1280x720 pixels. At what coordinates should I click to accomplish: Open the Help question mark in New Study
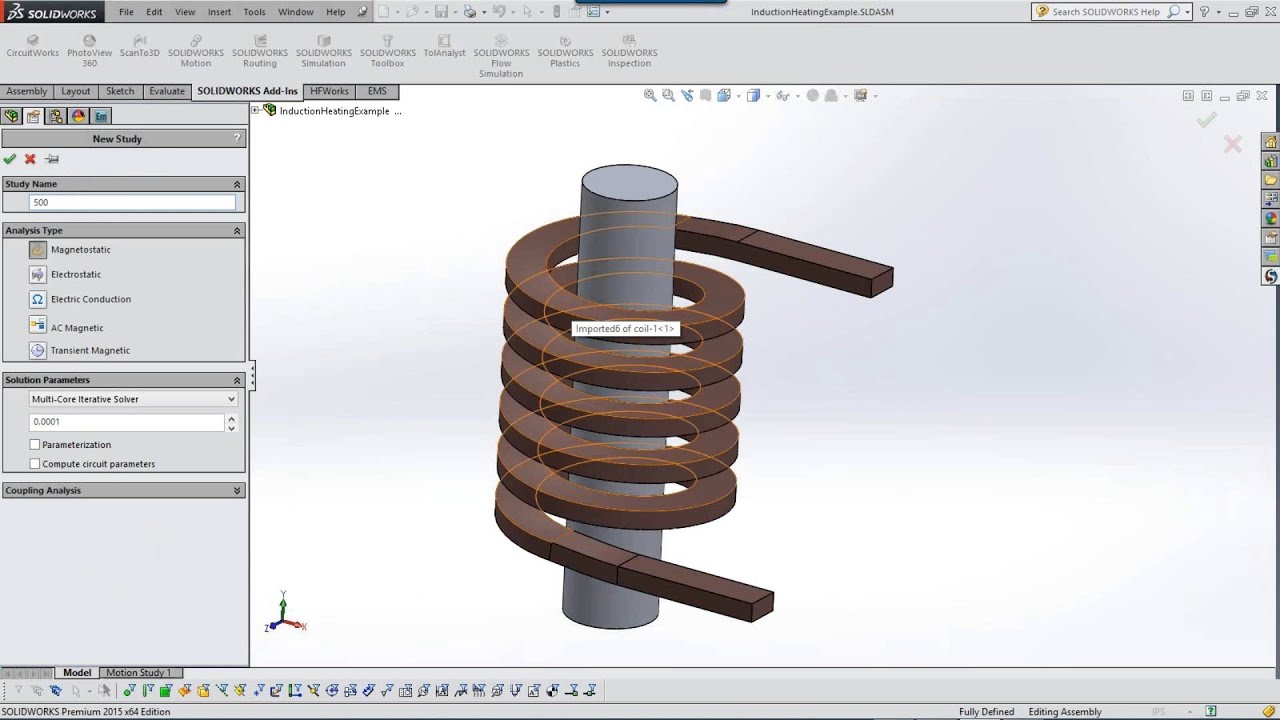point(237,138)
